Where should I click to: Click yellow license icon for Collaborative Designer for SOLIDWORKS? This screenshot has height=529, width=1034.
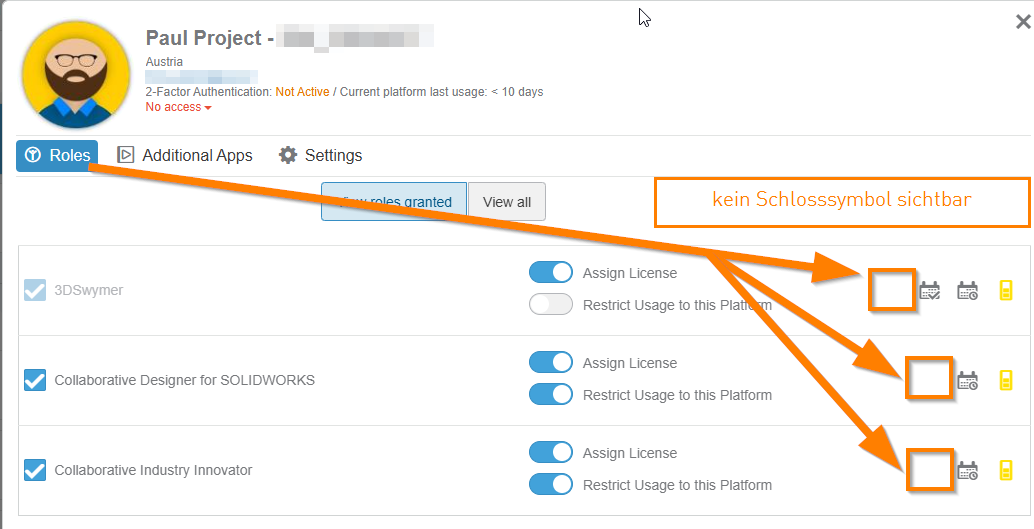[x=1006, y=380]
